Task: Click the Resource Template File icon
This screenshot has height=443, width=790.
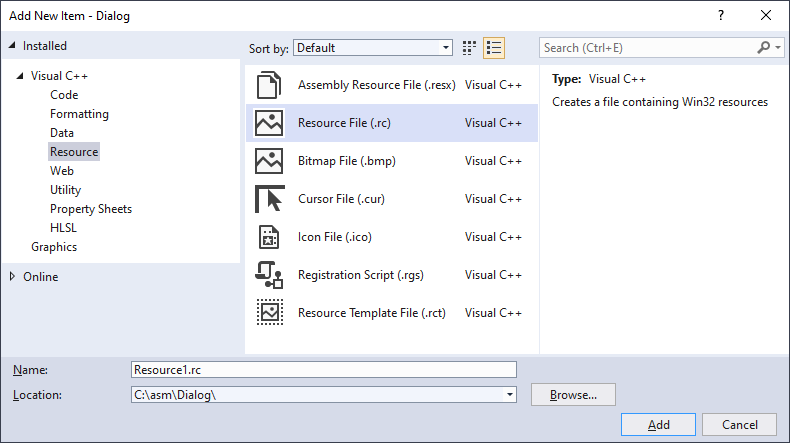Action: click(x=270, y=312)
